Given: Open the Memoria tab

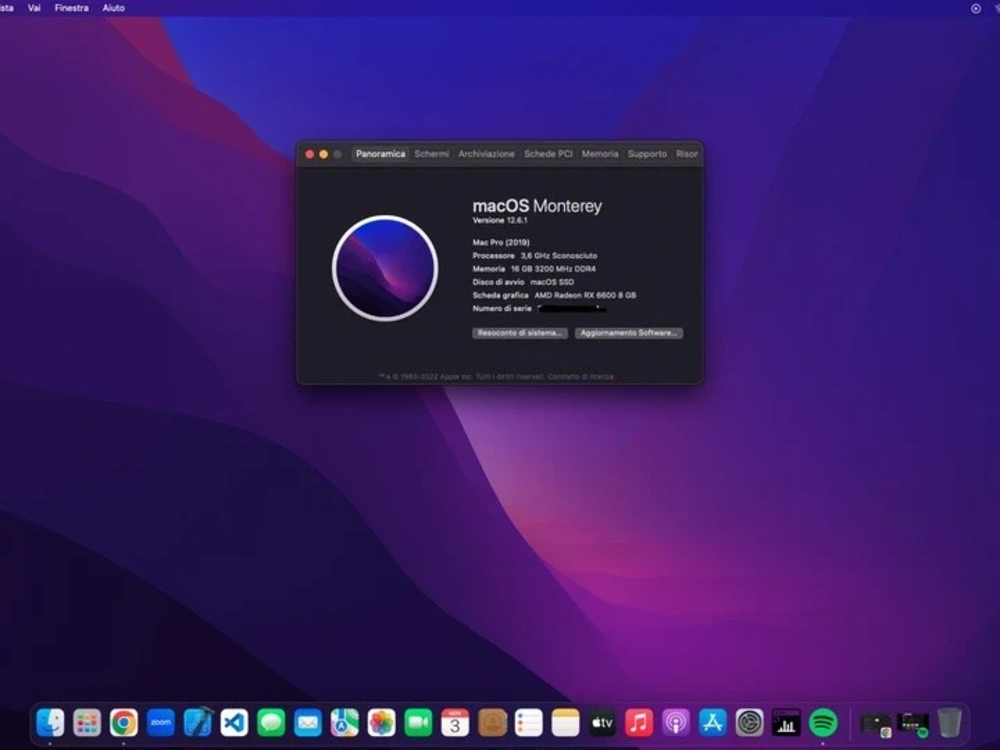Looking at the screenshot, I should 600,154.
